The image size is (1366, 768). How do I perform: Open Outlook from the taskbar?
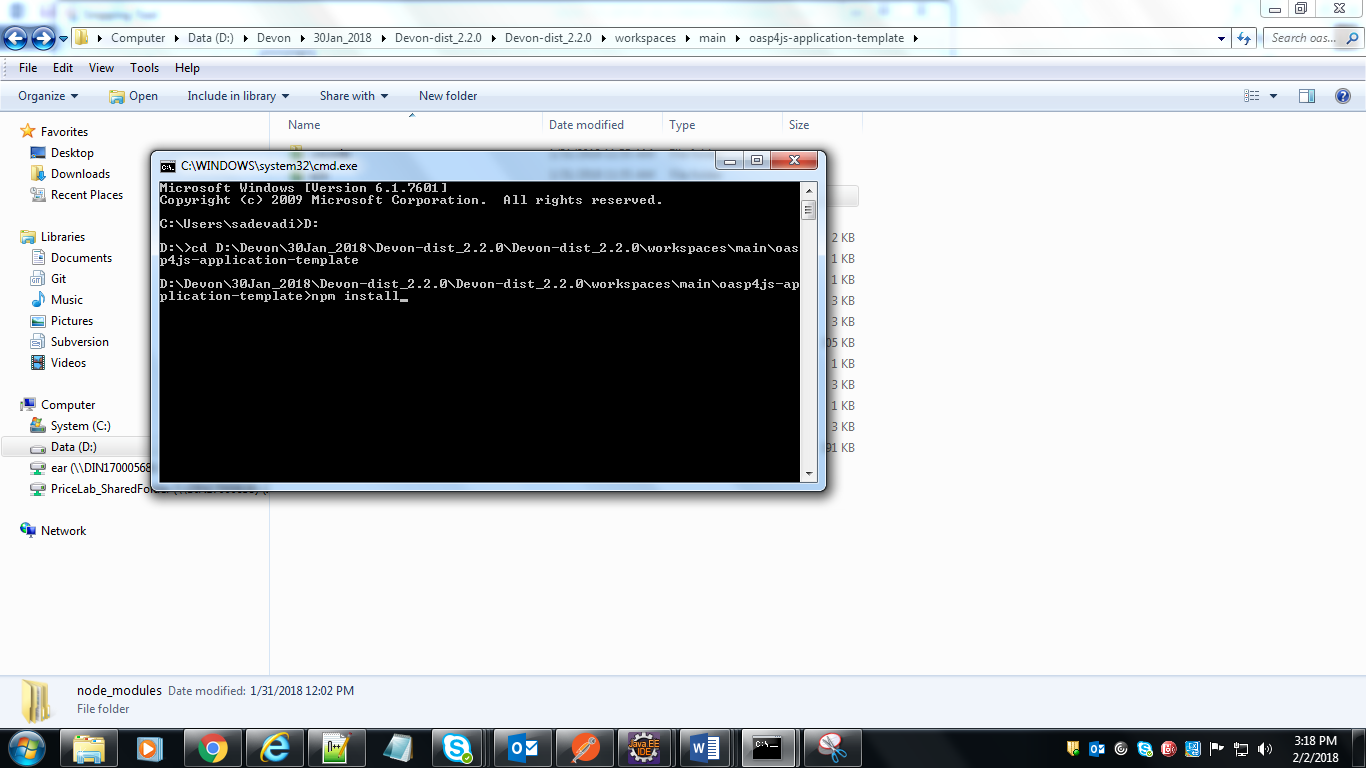tap(522, 748)
